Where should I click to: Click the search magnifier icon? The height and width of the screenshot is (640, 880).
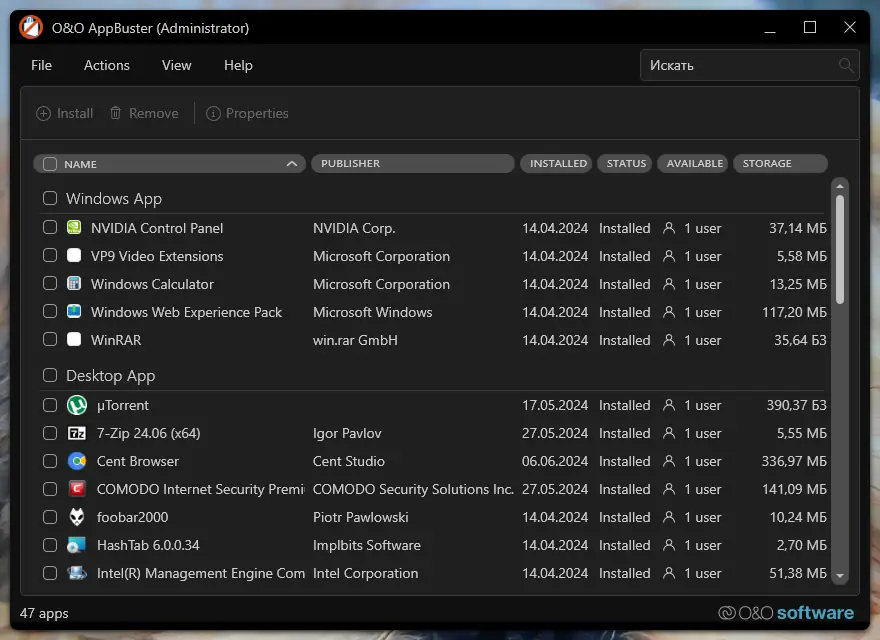coord(846,66)
